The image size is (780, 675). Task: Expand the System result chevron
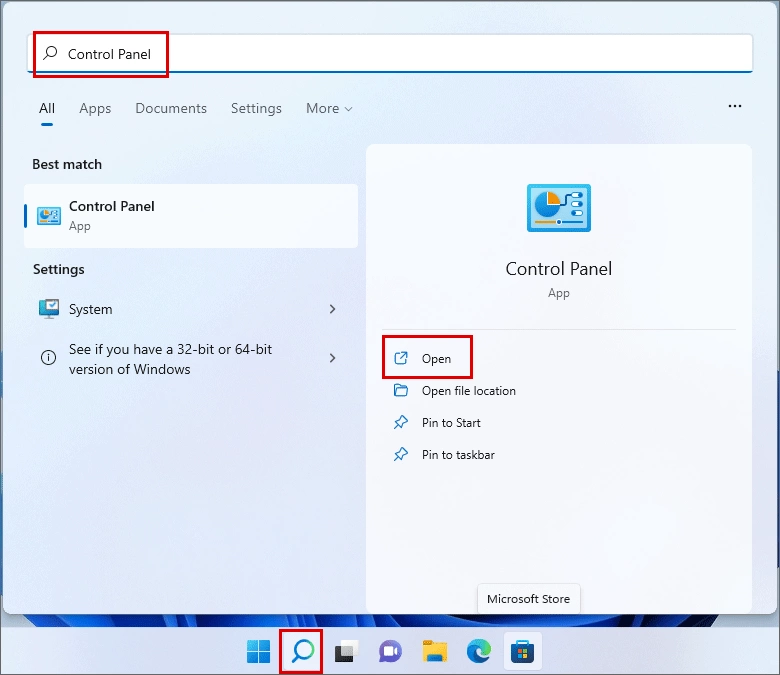coord(332,309)
